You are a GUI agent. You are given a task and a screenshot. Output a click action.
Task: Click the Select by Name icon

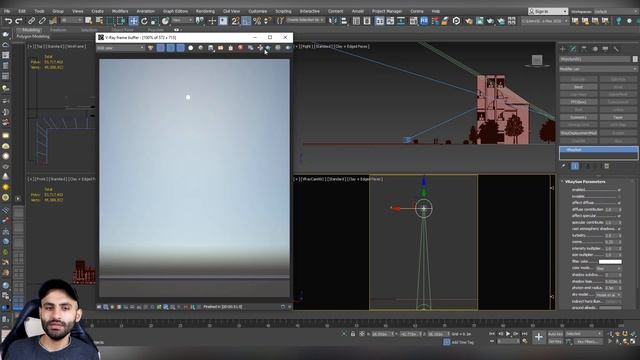[99, 21]
